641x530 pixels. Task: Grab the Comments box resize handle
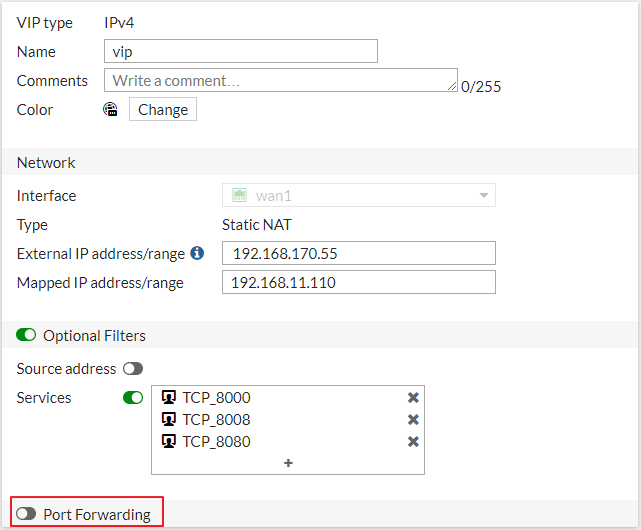coord(452,86)
